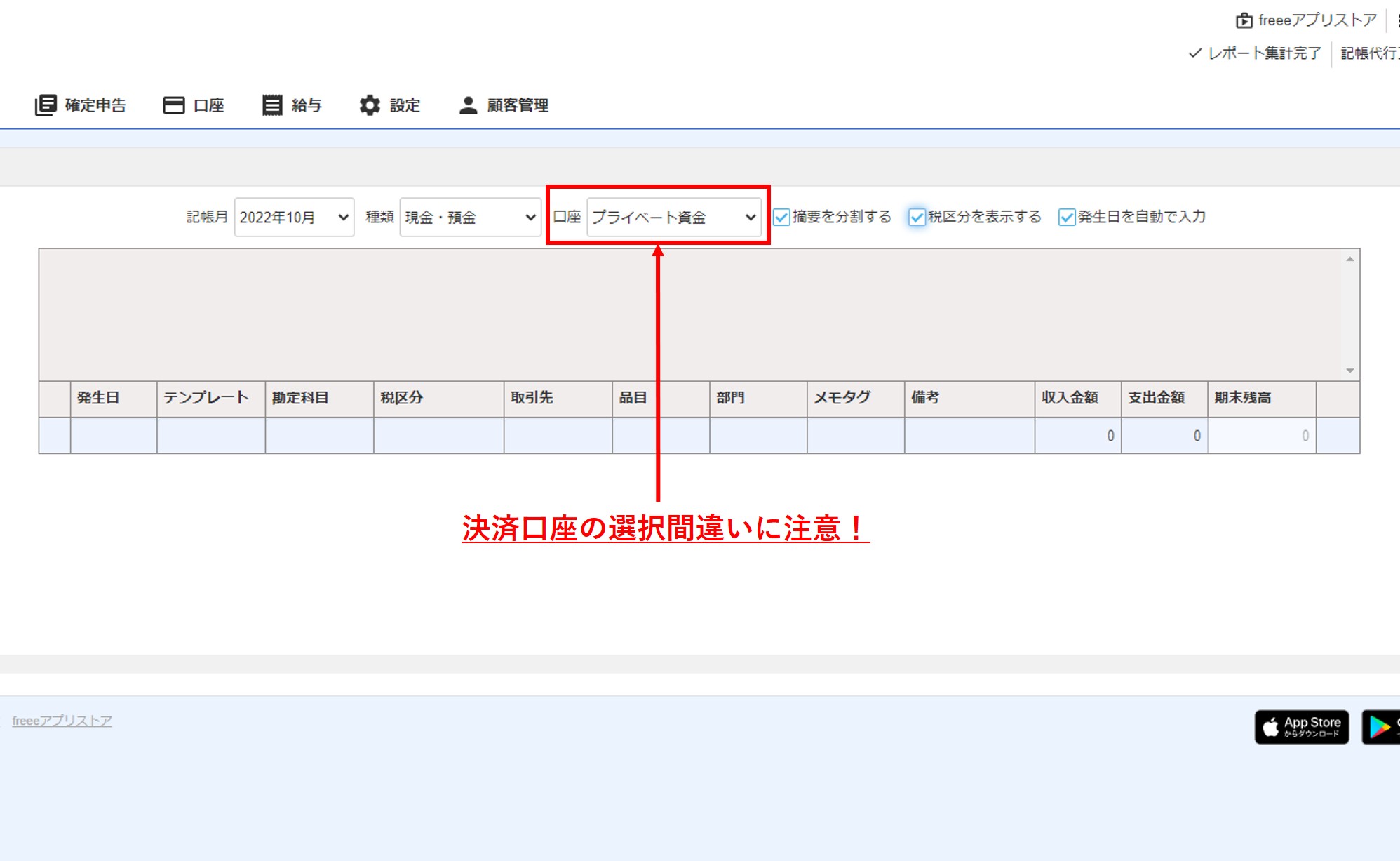The image size is (1400, 861).
Task: Click the 期末残高 column header
Action: click(x=1262, y=399)
